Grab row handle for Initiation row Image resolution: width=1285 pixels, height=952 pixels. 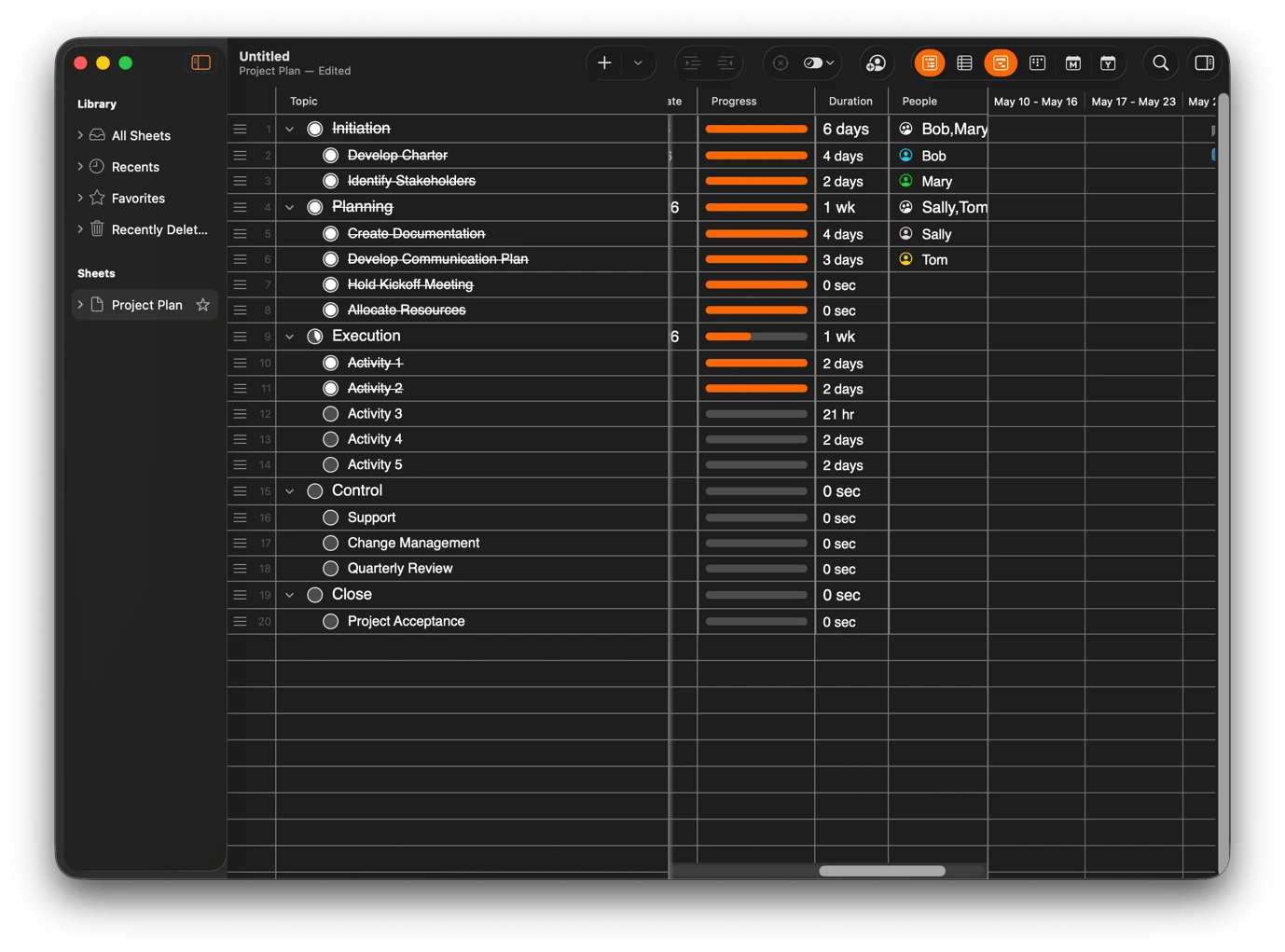(240, 129)
